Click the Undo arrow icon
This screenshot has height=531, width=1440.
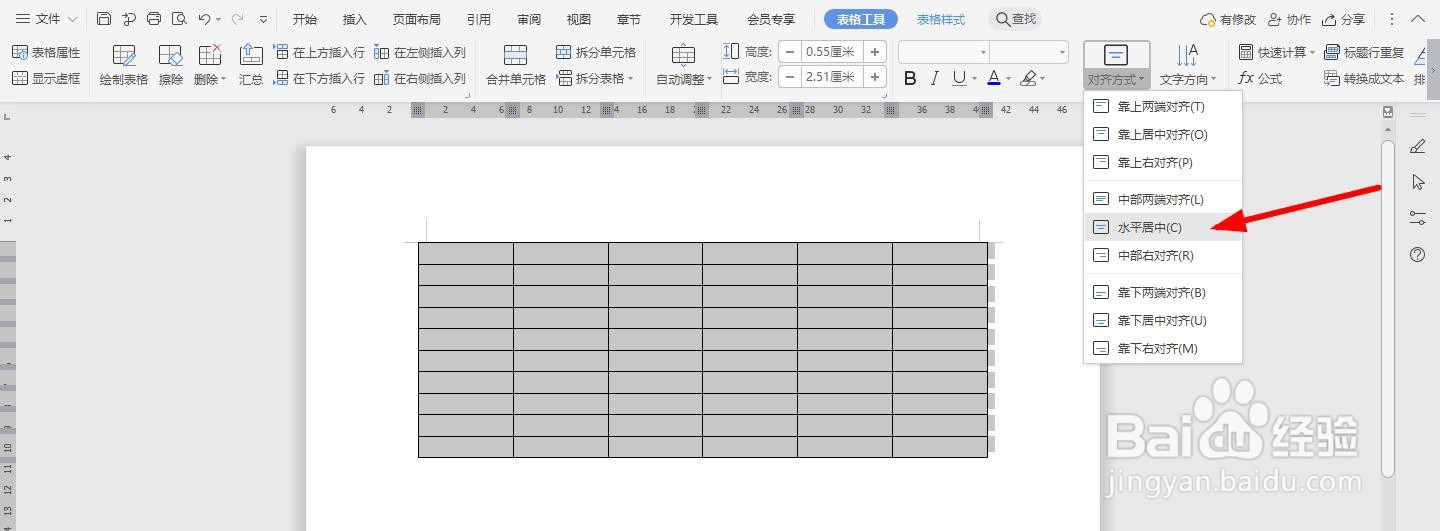pyautogui.click(x=204, y=19)
